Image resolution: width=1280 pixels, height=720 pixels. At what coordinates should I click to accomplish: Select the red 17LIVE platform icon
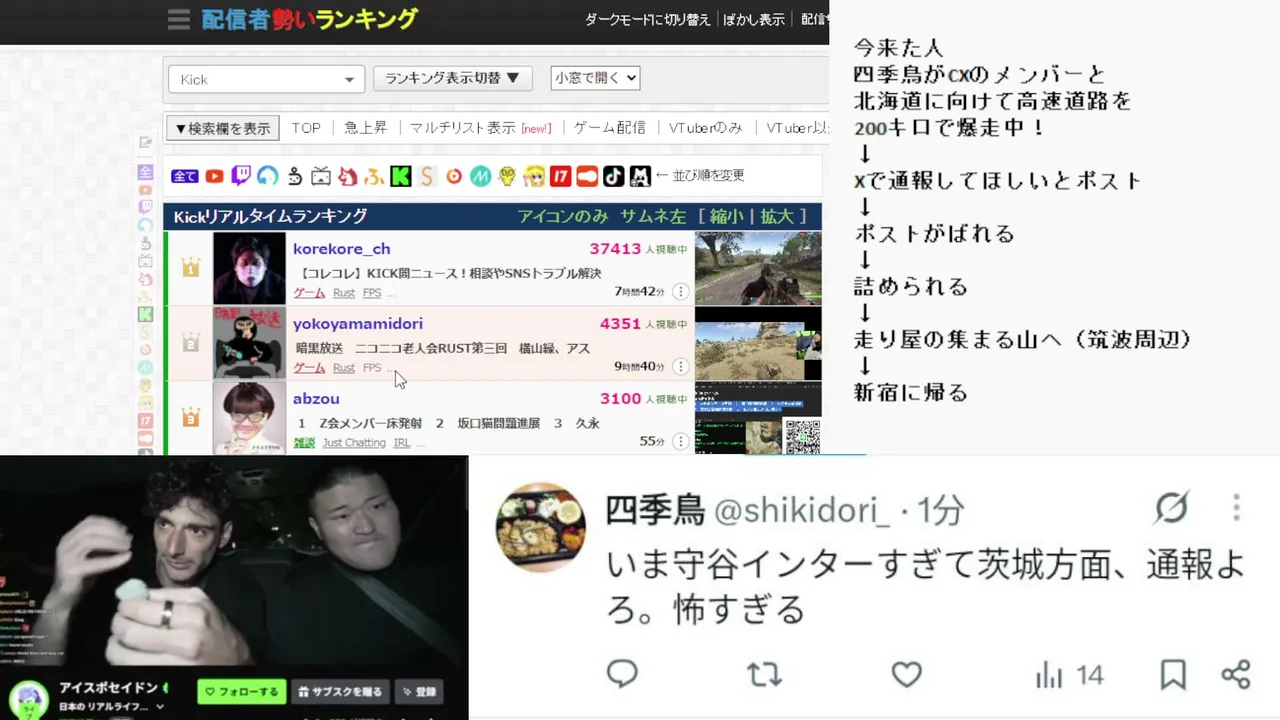(561, 177)
